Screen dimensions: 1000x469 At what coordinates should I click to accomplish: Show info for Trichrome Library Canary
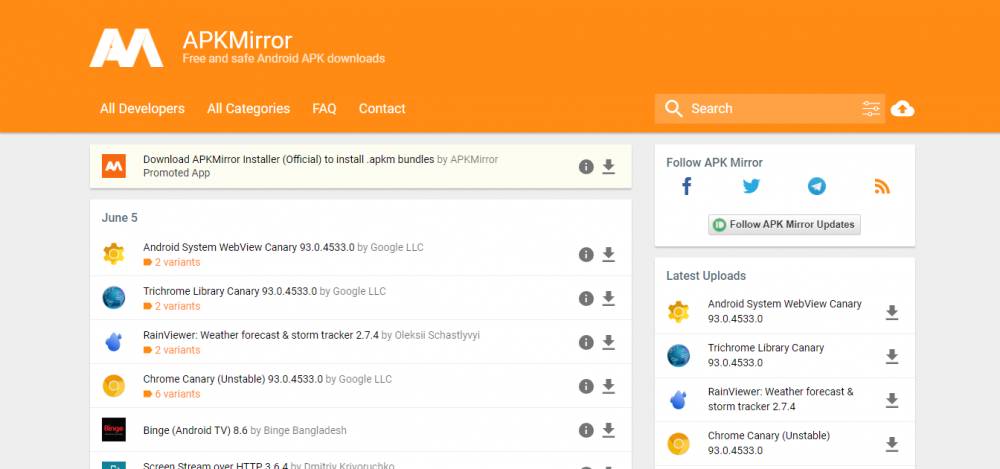(586, 299)
